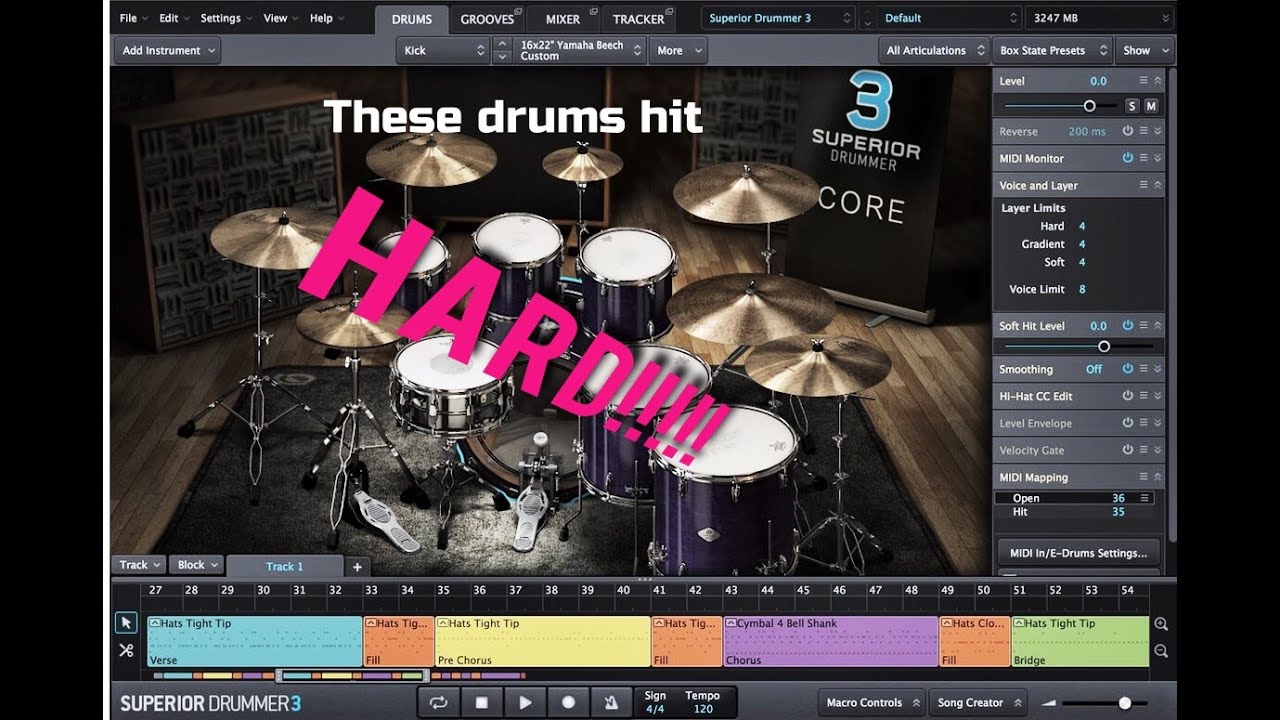Screen dimensions: 1280x720
Task: Open the 16x22 Yamaha Beech Custom dropdown
Action: click(x=580, y=50)
